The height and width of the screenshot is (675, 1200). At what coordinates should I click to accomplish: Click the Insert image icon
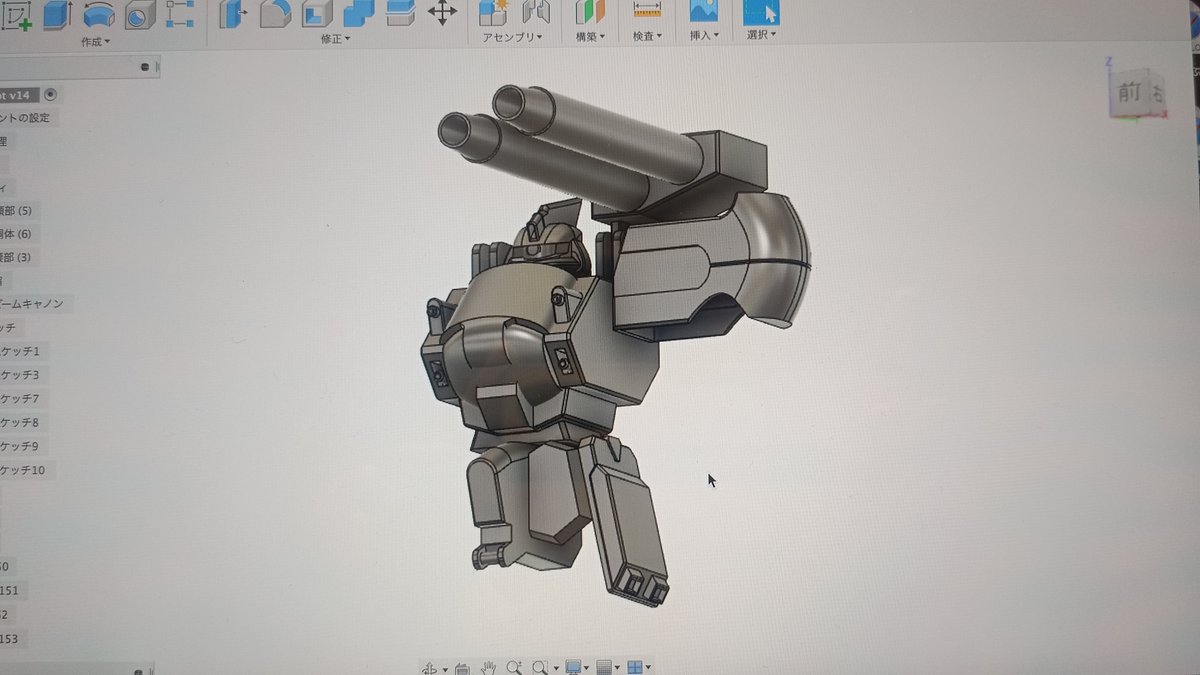704,11
